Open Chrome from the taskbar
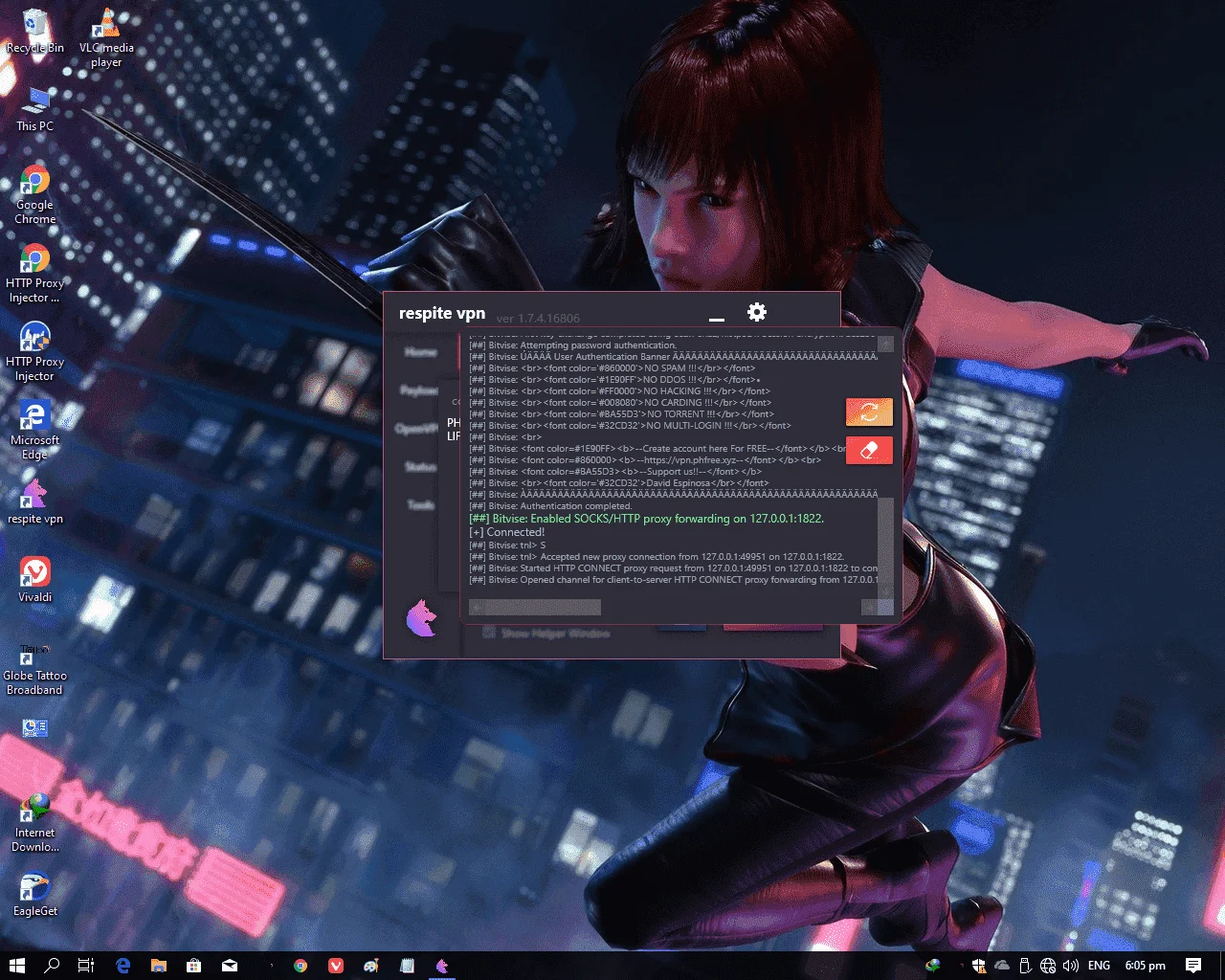Viewport: 1225px width, 980px height. pos(301,966)
